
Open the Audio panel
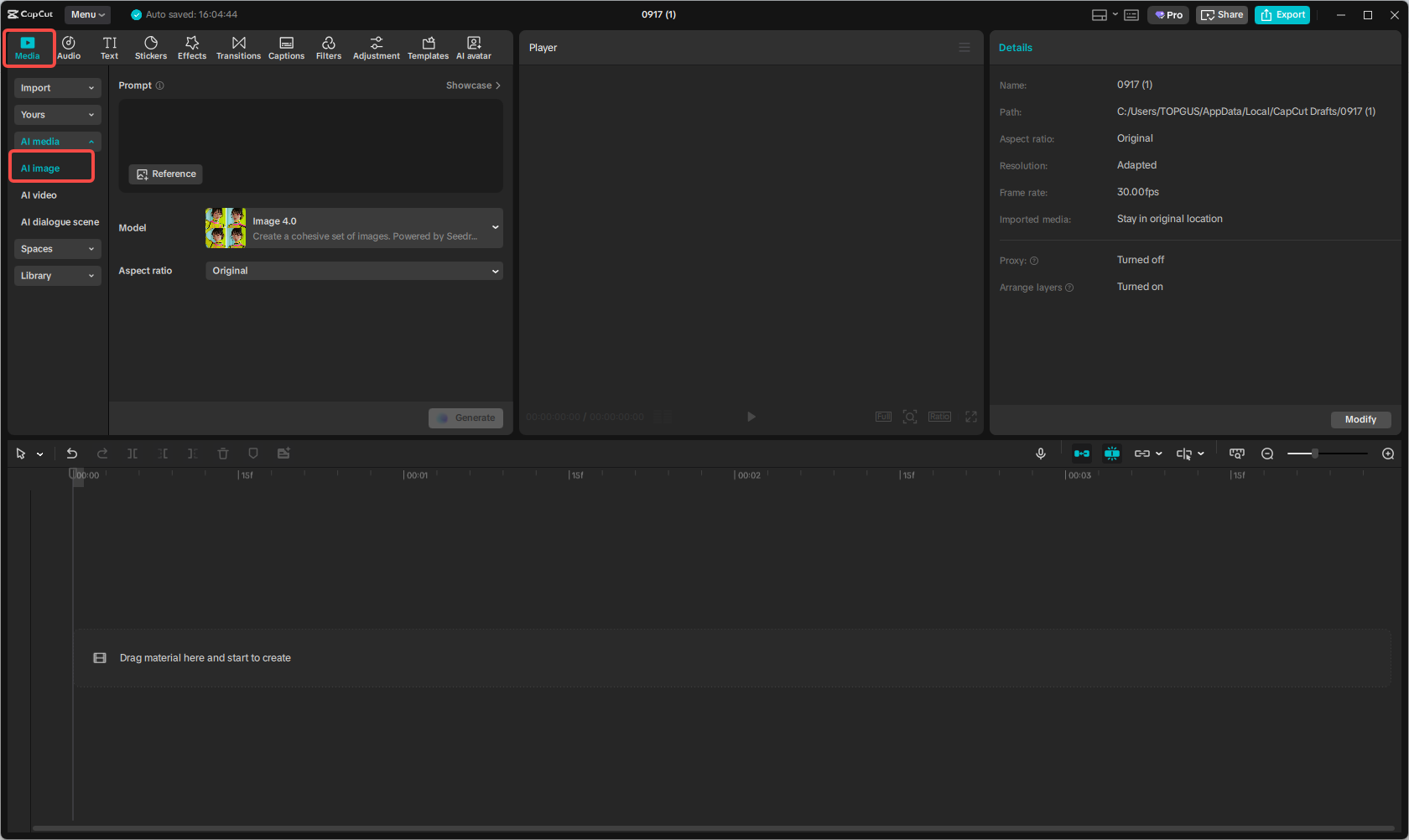[69, 47]
